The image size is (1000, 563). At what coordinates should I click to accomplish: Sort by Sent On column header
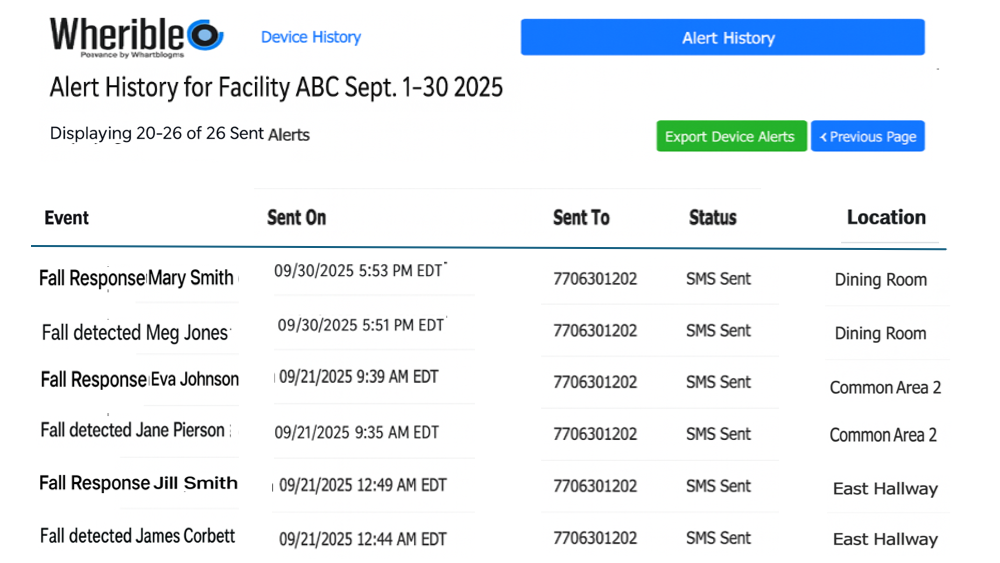(x=297, y=218)
